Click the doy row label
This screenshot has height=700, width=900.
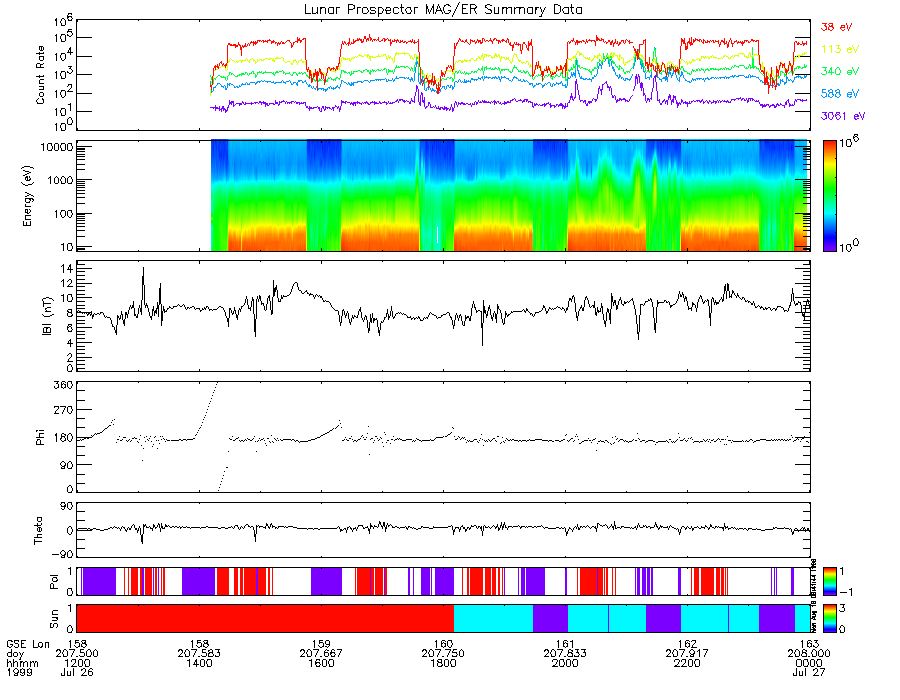15,654
